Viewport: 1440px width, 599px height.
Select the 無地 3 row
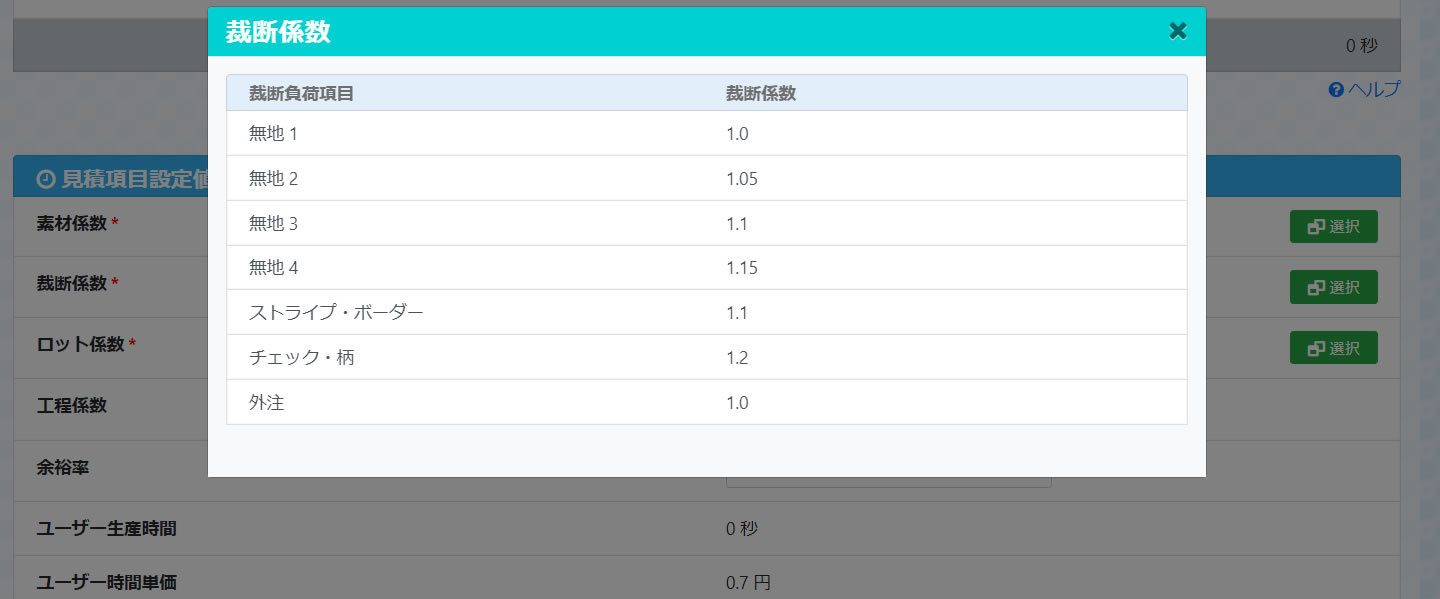[x=707, y=223]
